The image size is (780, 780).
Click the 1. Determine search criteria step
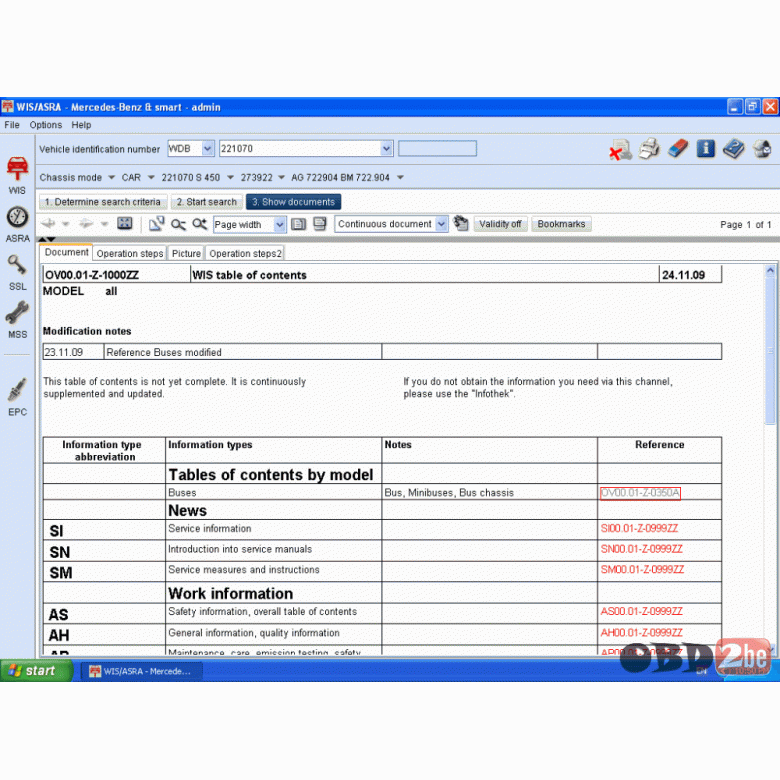pyautogui.click(x=102, y=202)
